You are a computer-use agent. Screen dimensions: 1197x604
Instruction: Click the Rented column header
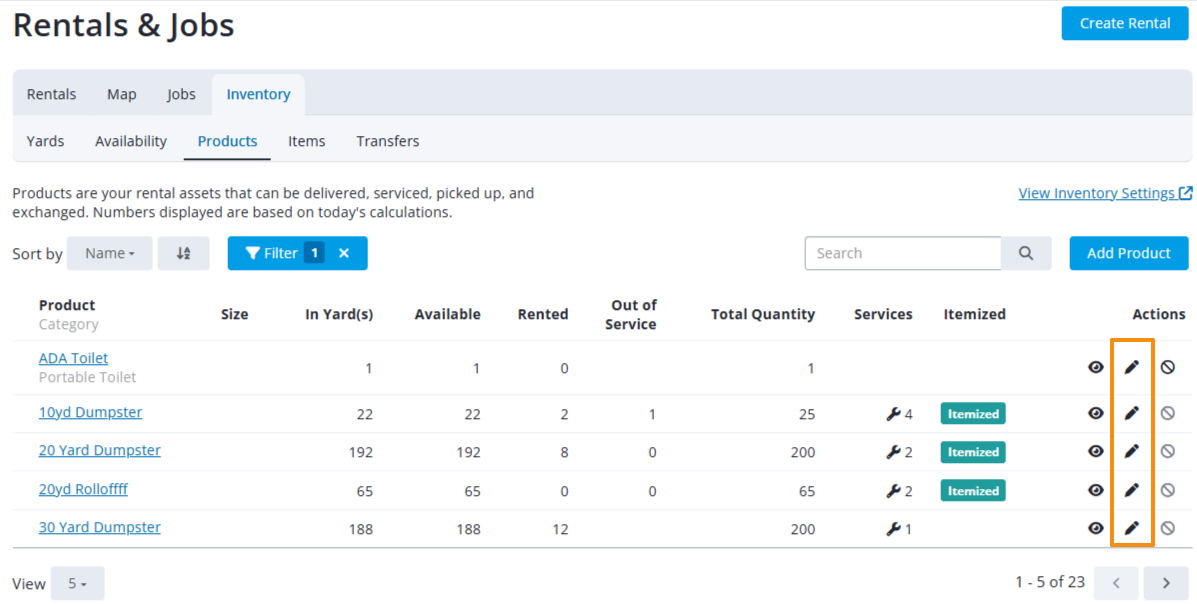tap(543, 315)
